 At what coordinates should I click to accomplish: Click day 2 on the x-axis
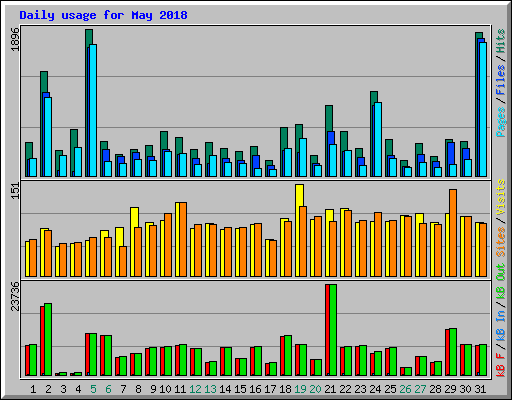click(x=48, y=389)
